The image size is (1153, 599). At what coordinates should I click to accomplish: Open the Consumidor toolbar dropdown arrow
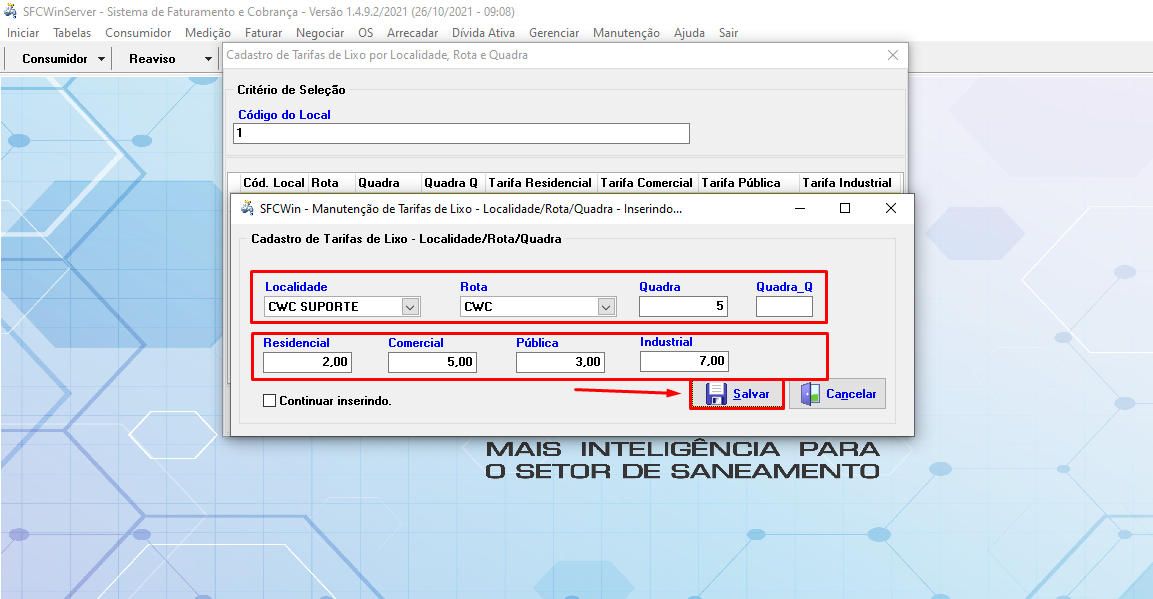click(102, 59)
